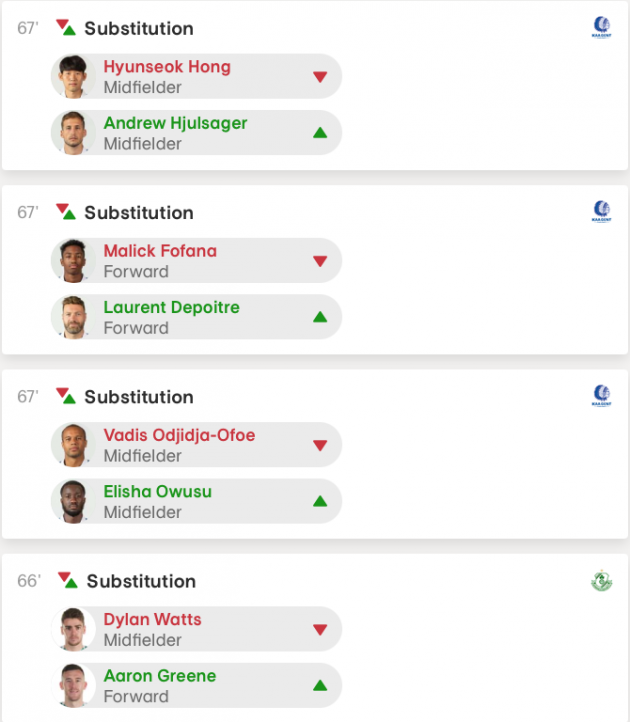This screenshot has height=722, width=630.
Task: Click the KAA Gent logo on Hong substitution
Action: point(601,28)
